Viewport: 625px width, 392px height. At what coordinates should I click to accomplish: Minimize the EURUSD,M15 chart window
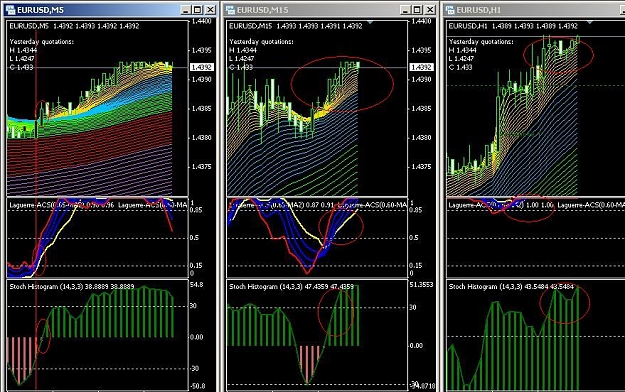(405, 10)
